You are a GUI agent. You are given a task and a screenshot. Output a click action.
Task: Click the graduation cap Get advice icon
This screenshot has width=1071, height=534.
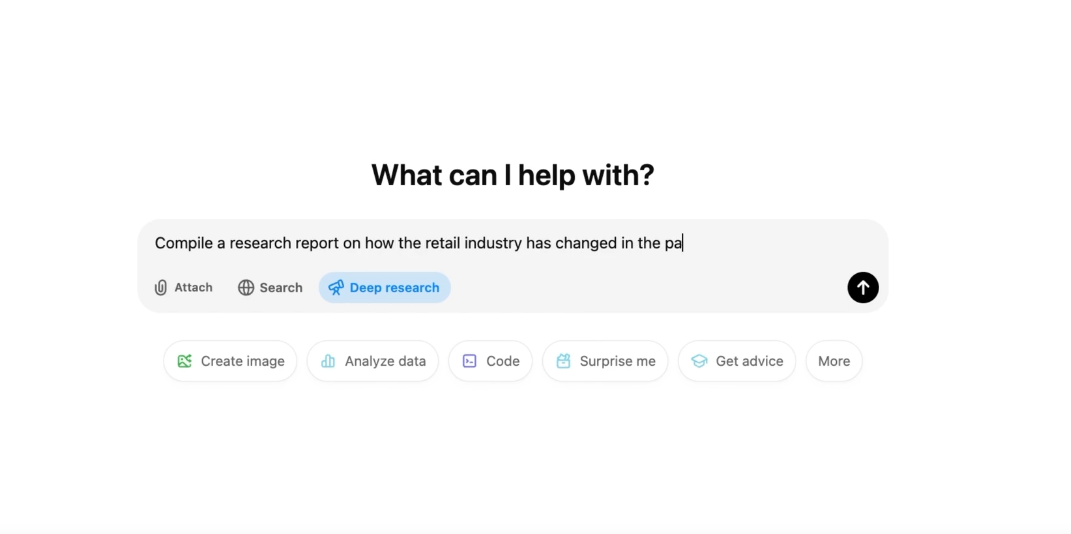(699, 361)
